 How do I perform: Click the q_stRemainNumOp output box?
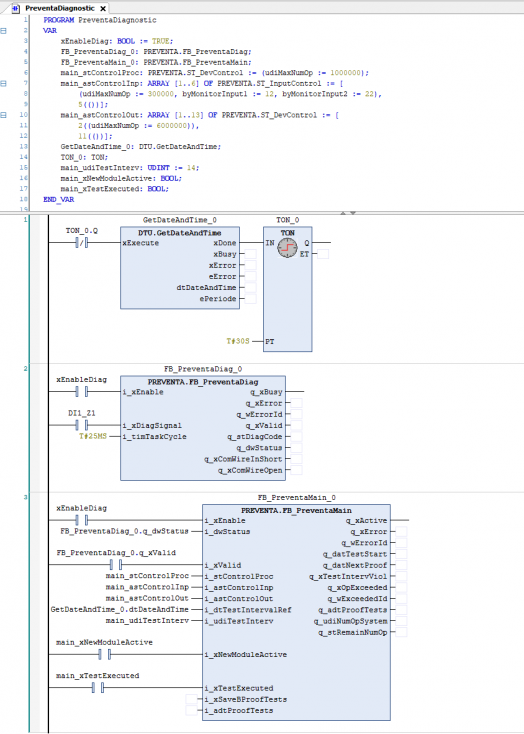coord(401,632)
